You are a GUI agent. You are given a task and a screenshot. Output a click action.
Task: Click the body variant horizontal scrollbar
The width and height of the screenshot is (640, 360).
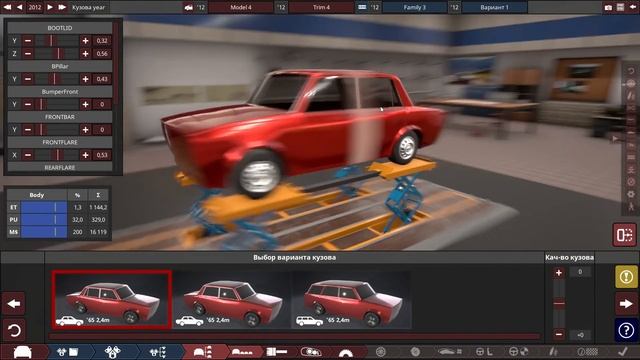[294, 336]
